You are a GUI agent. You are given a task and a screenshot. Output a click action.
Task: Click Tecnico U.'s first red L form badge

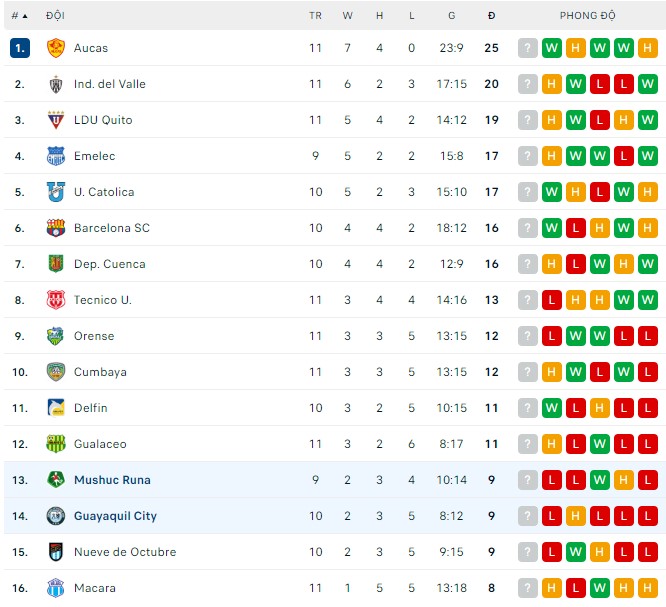(552, 300)
